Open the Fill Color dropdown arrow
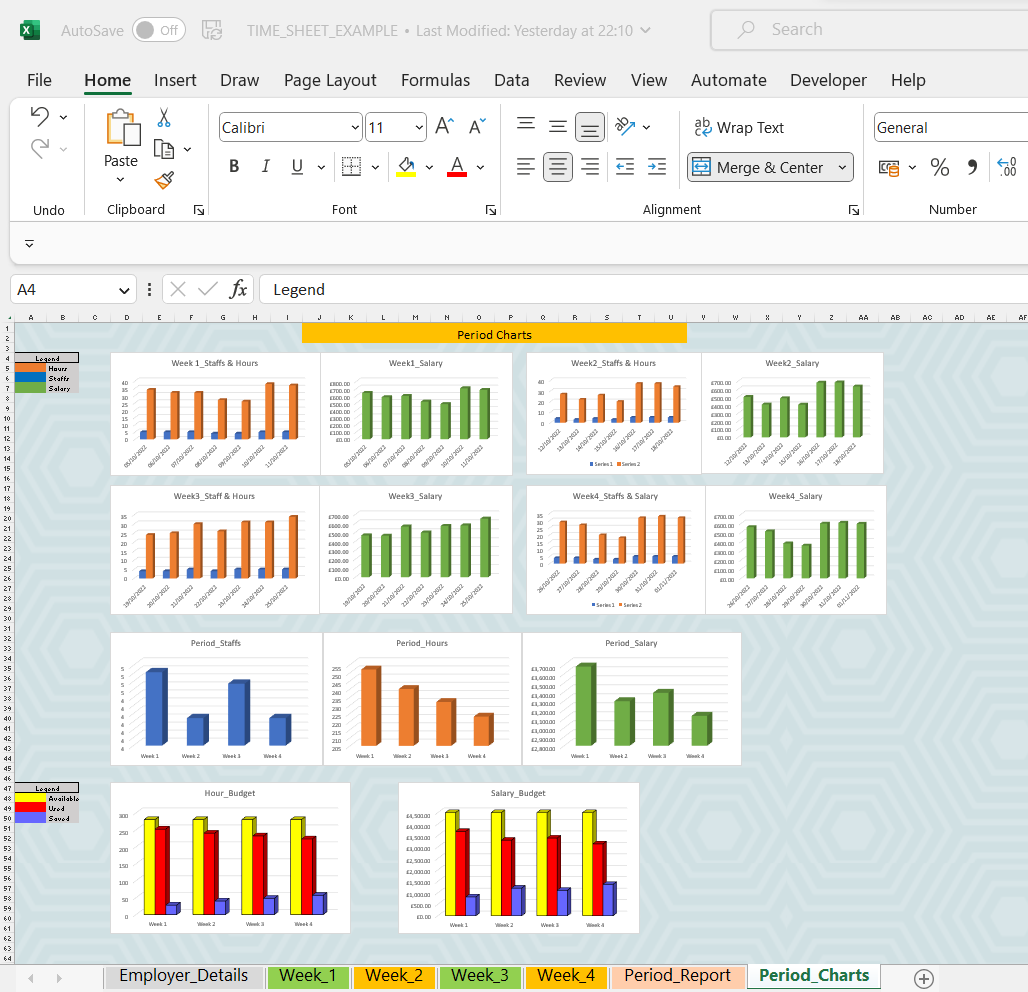The image size is (1028, 992). (x=428, y=167)
